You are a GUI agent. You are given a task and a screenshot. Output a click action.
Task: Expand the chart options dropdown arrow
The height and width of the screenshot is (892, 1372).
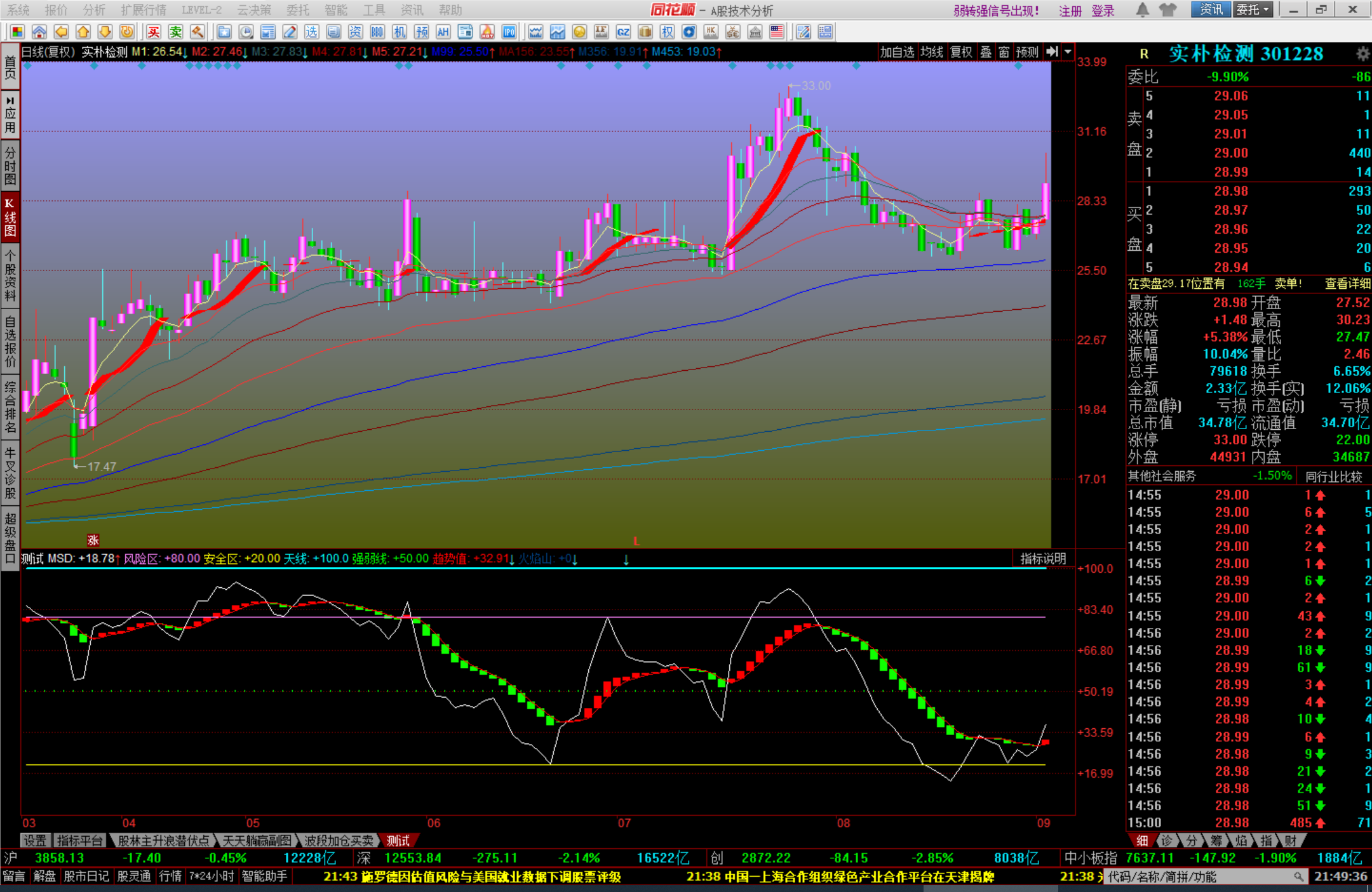[1068, 52]
